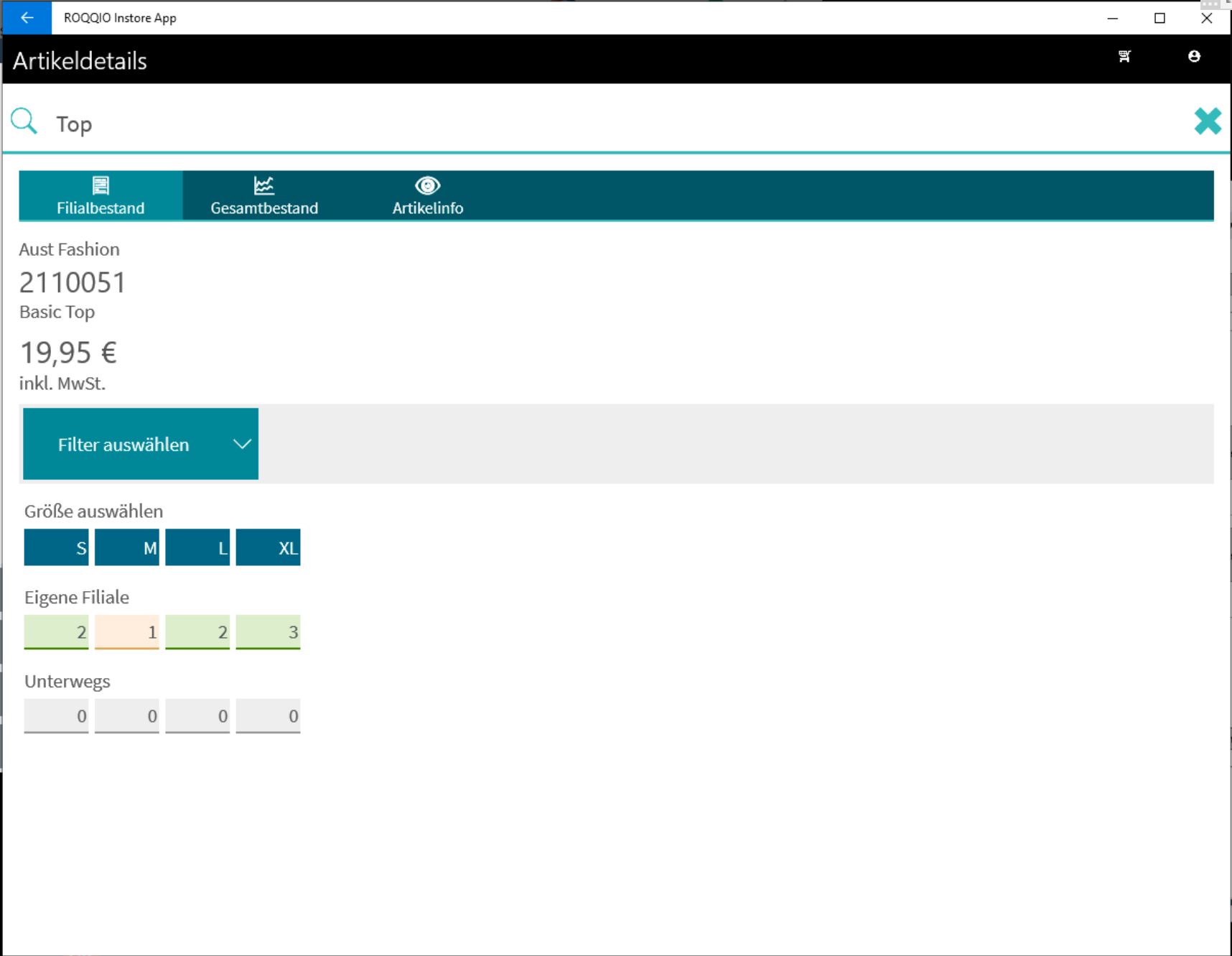Pick size XL

(x=268, y=548)
